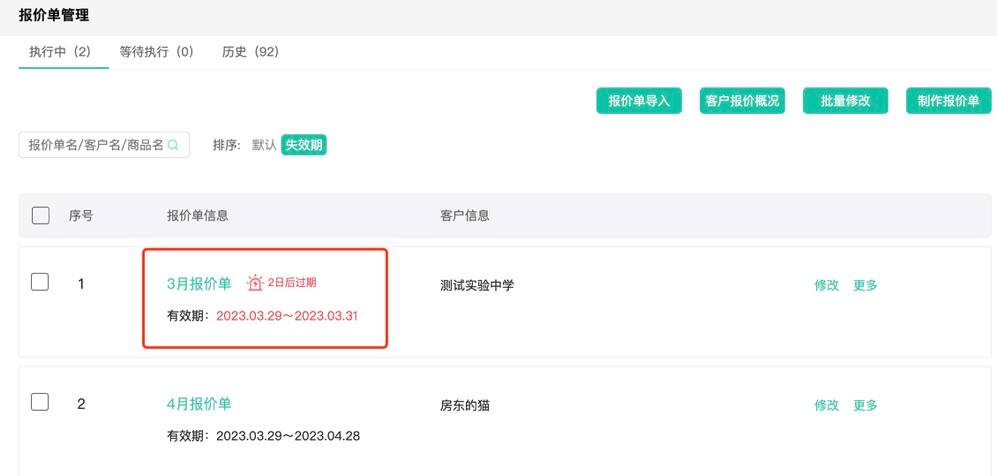Open 客户报价概况
997x476 pixels.
(x=742, y=101)
